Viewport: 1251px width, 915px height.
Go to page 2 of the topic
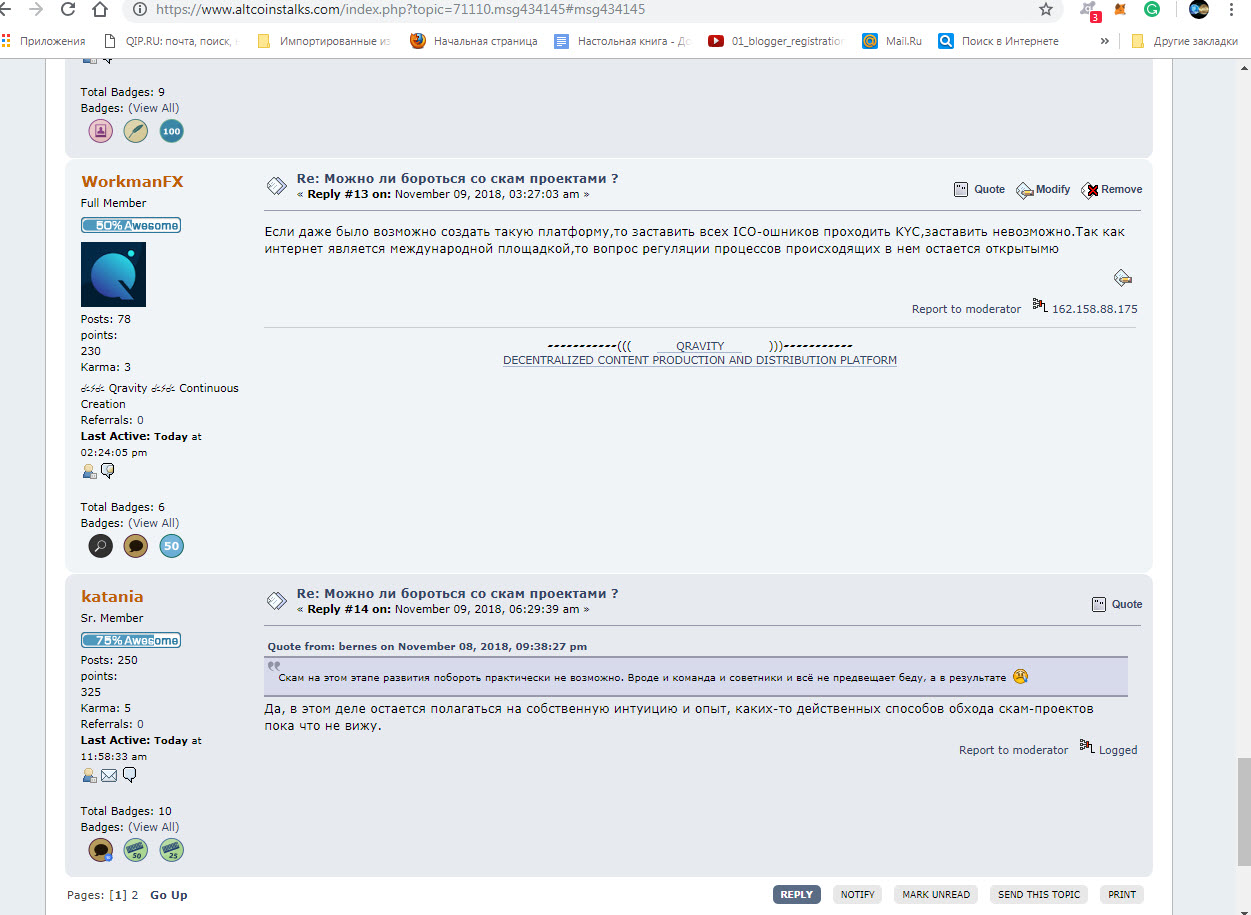coord(135,895)
